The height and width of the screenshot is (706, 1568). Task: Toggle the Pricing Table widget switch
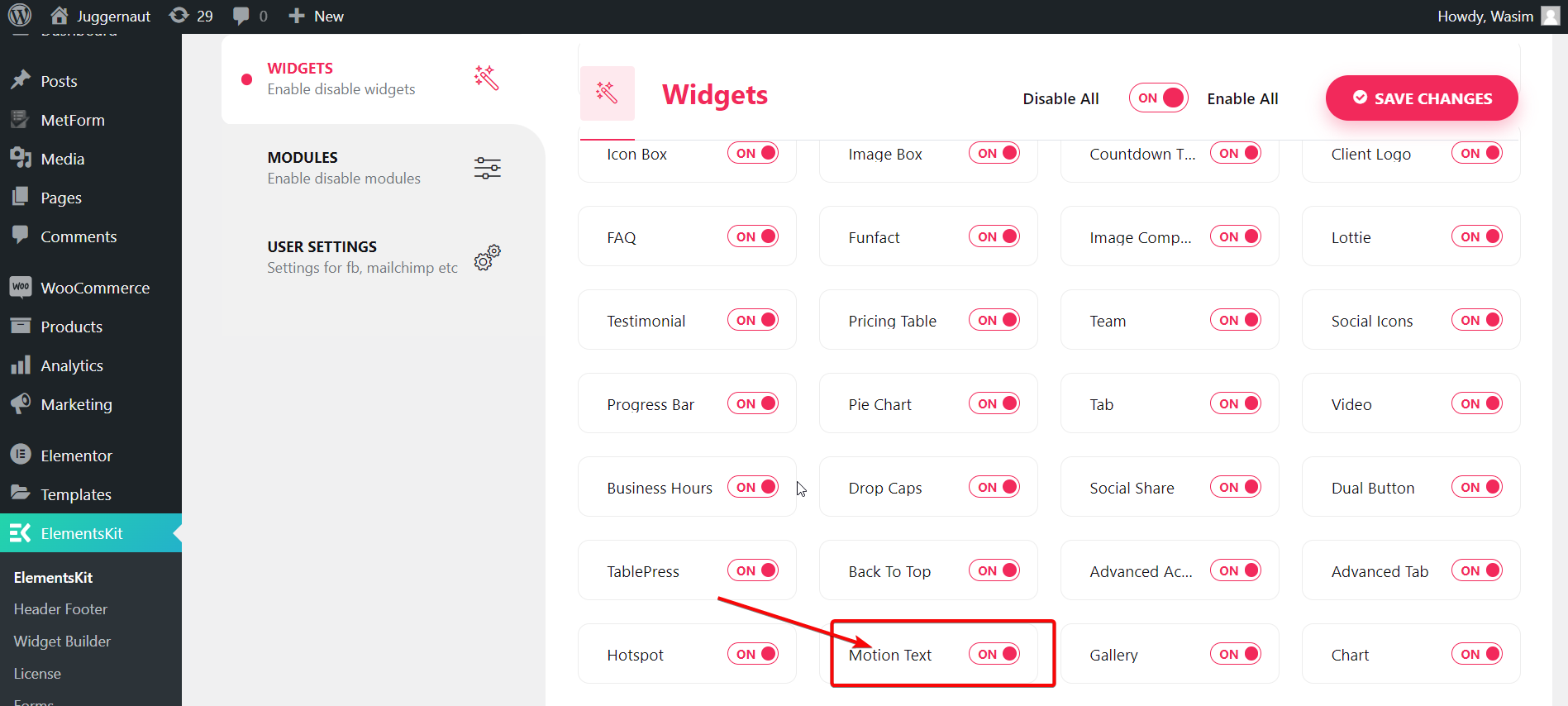point(994,320)
